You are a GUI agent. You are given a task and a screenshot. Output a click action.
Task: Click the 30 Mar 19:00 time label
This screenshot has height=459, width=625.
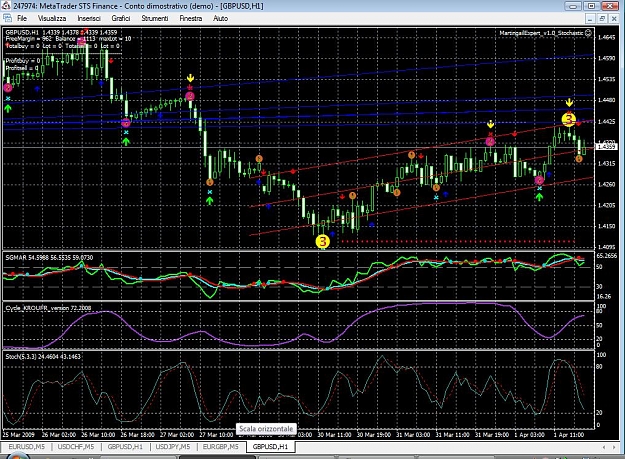pos(373,434)
